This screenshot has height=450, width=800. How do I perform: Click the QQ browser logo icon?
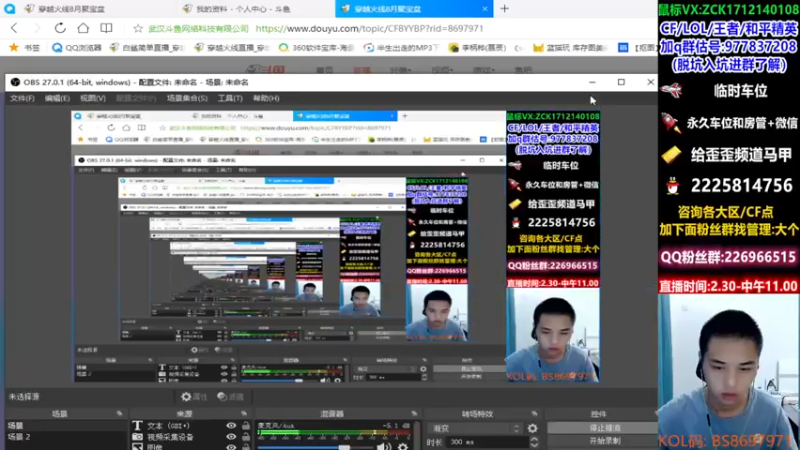coord(9,9)
